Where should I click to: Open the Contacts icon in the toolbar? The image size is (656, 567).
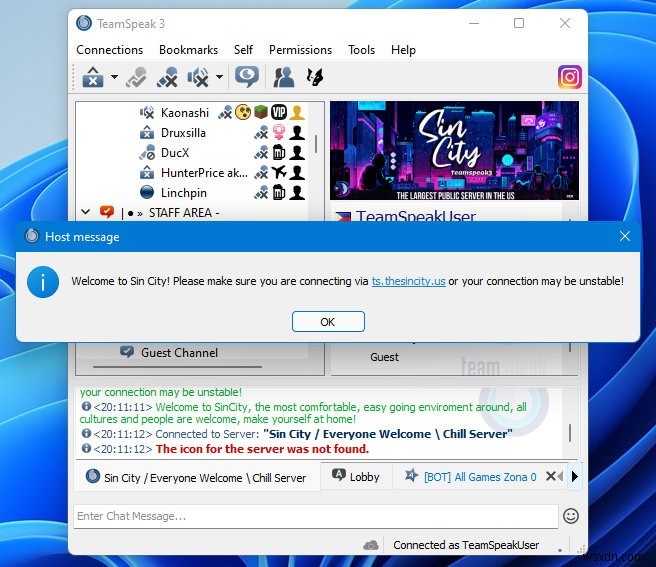[283, 77]
